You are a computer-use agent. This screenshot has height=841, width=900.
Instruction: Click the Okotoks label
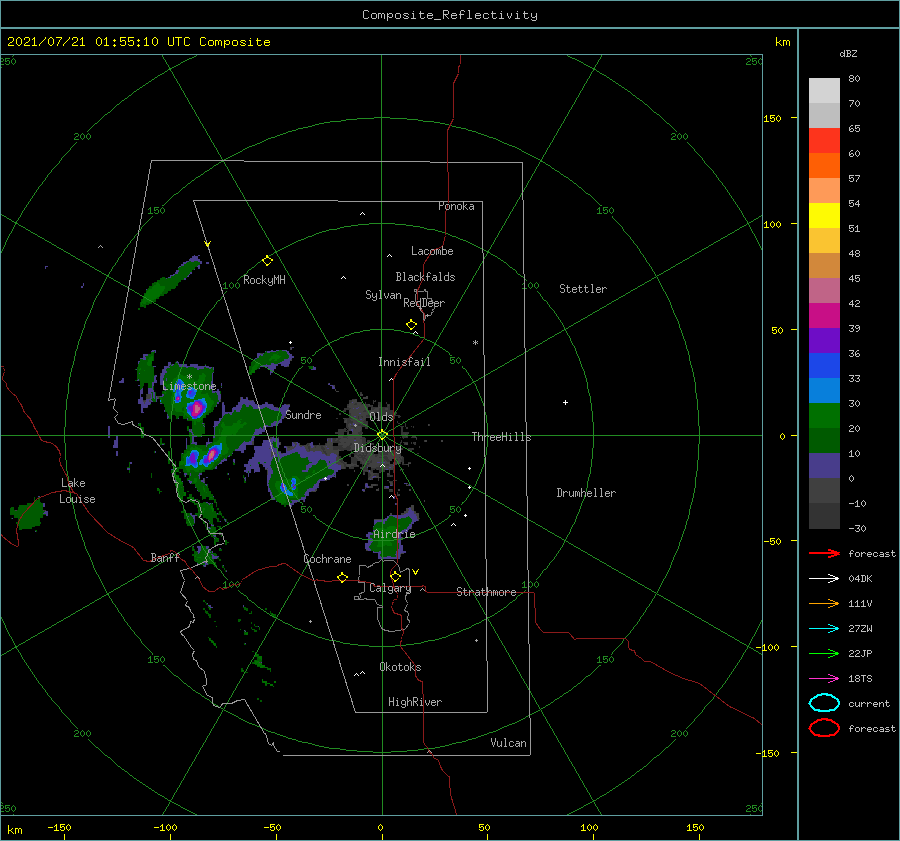coord(400,667)
